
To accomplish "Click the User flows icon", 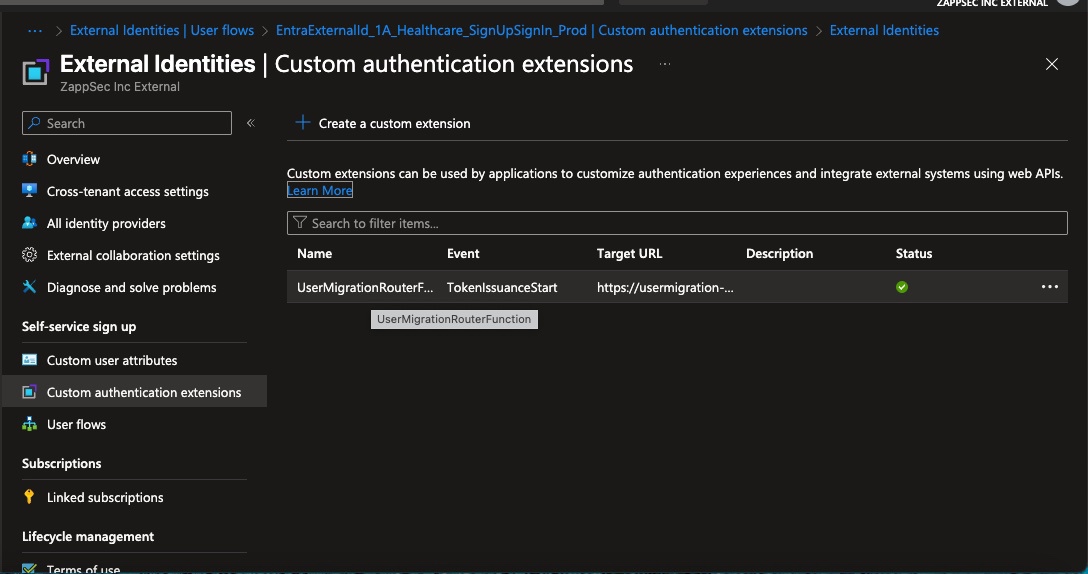I will click(29, 423).
